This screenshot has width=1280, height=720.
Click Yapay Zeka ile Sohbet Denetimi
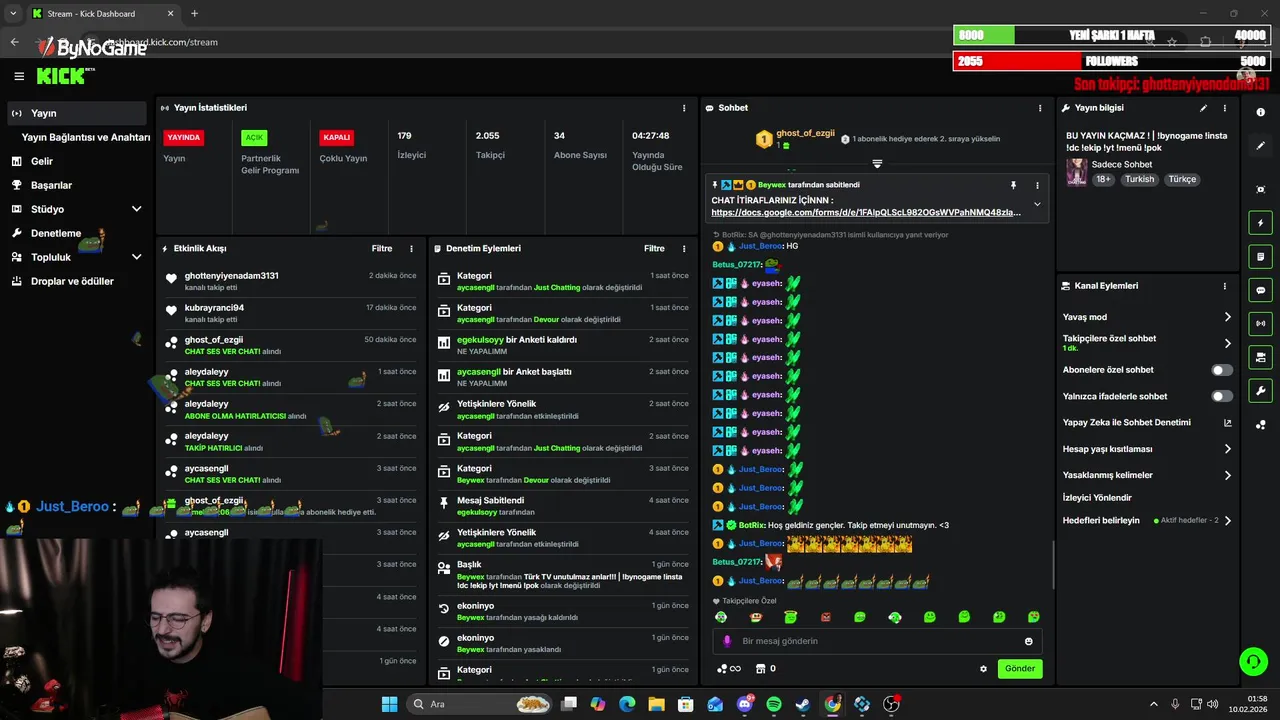tap(1126, 422)
